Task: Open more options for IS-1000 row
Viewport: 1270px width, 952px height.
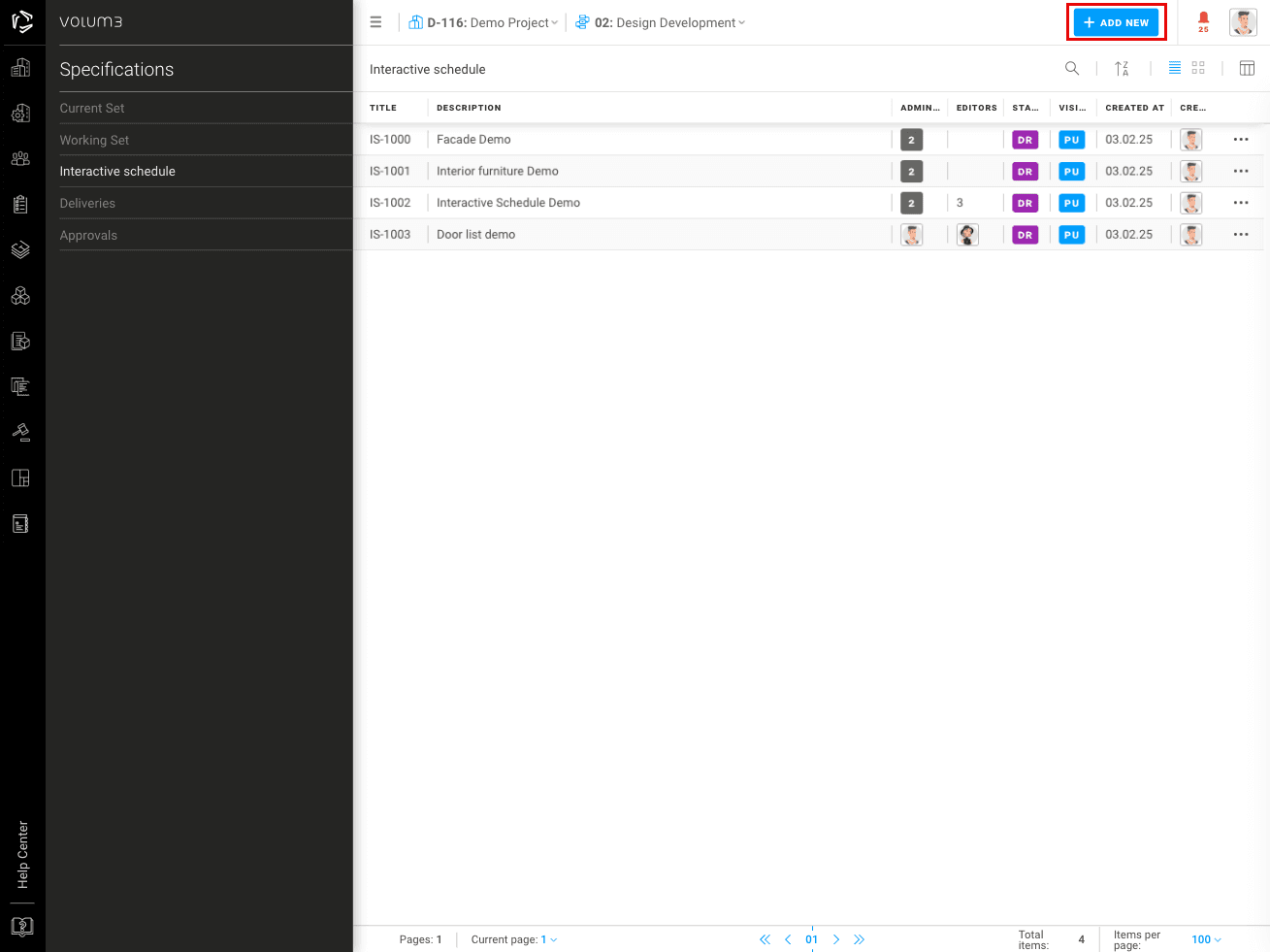Action: point(1241,140)
